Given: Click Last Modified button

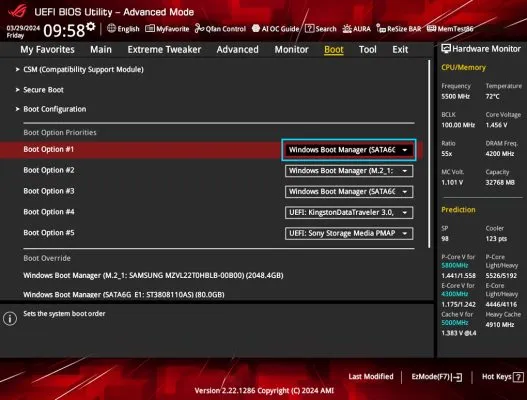Looking at the screenshot, I should pyautogui.click(x=371, y=377).
